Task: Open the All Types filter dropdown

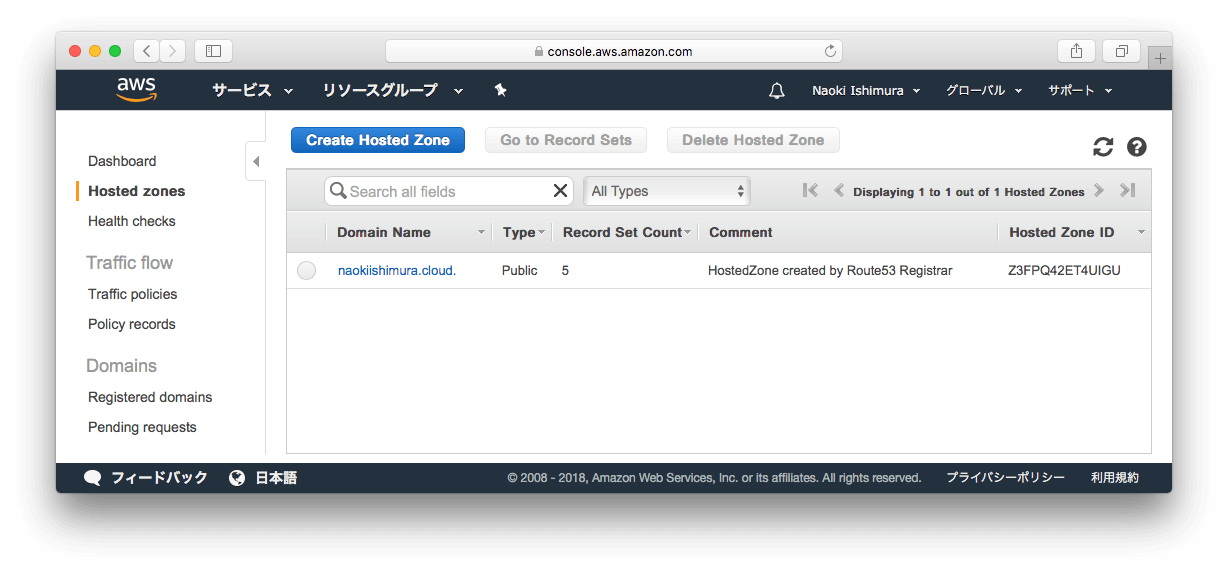Action: point(667,191)
